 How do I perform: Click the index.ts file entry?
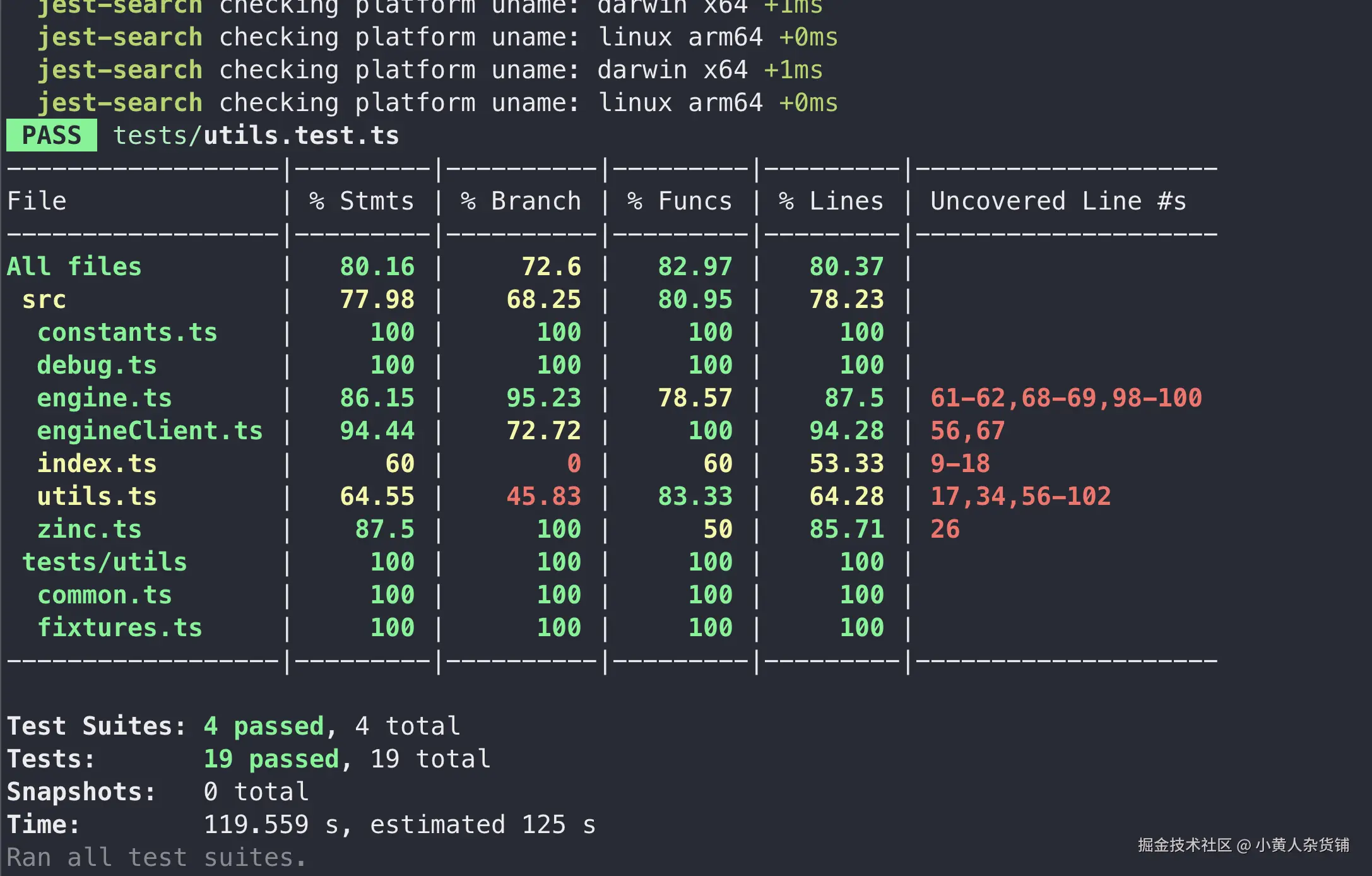pos(97,463)
